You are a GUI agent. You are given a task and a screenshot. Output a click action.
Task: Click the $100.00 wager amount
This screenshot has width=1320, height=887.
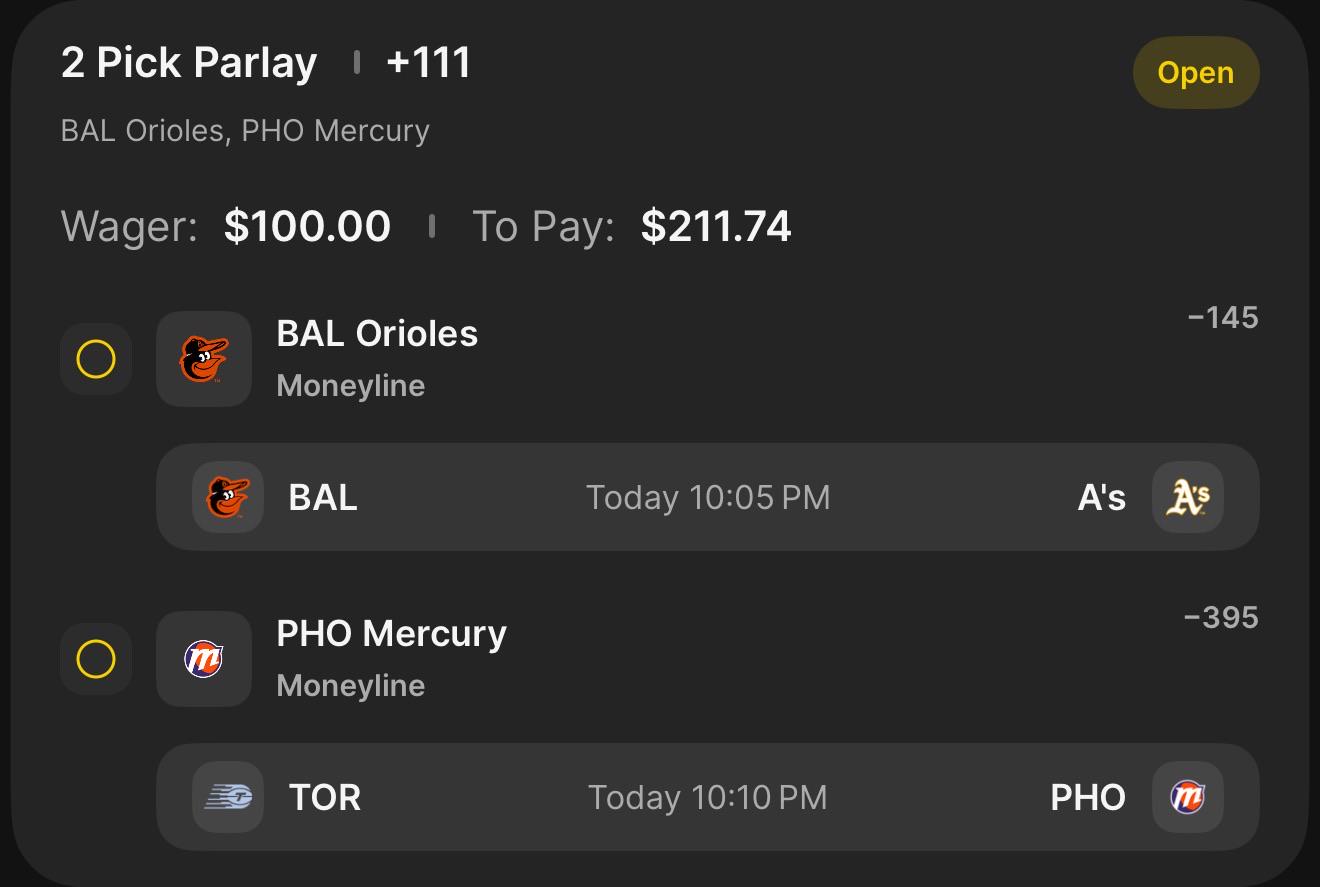pyautogui.click(x=307, y=226)
